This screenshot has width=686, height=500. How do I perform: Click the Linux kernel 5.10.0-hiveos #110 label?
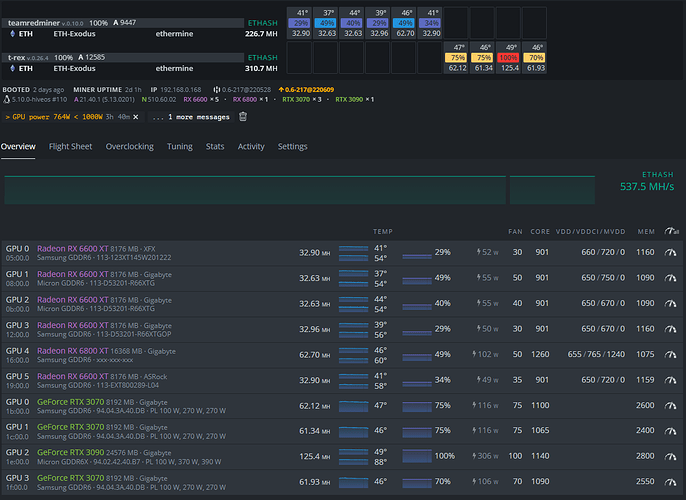tap(35, 100)
